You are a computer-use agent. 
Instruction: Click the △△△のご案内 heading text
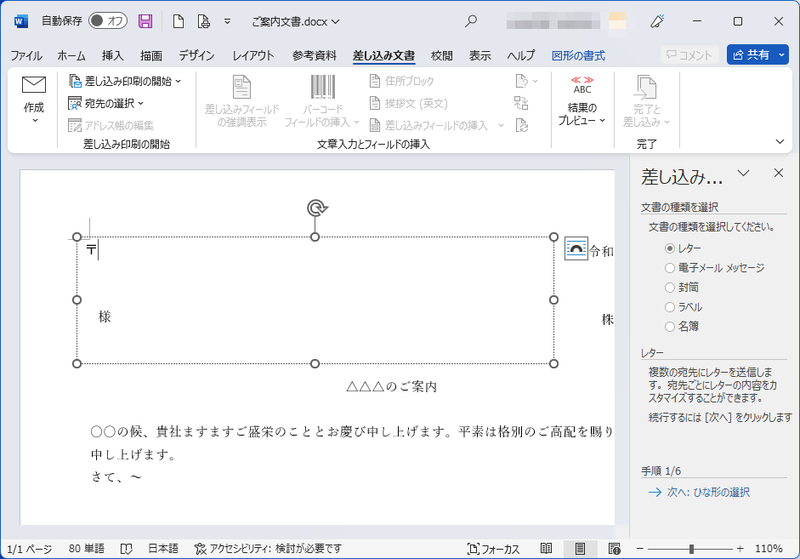click(x=391, y=387)
